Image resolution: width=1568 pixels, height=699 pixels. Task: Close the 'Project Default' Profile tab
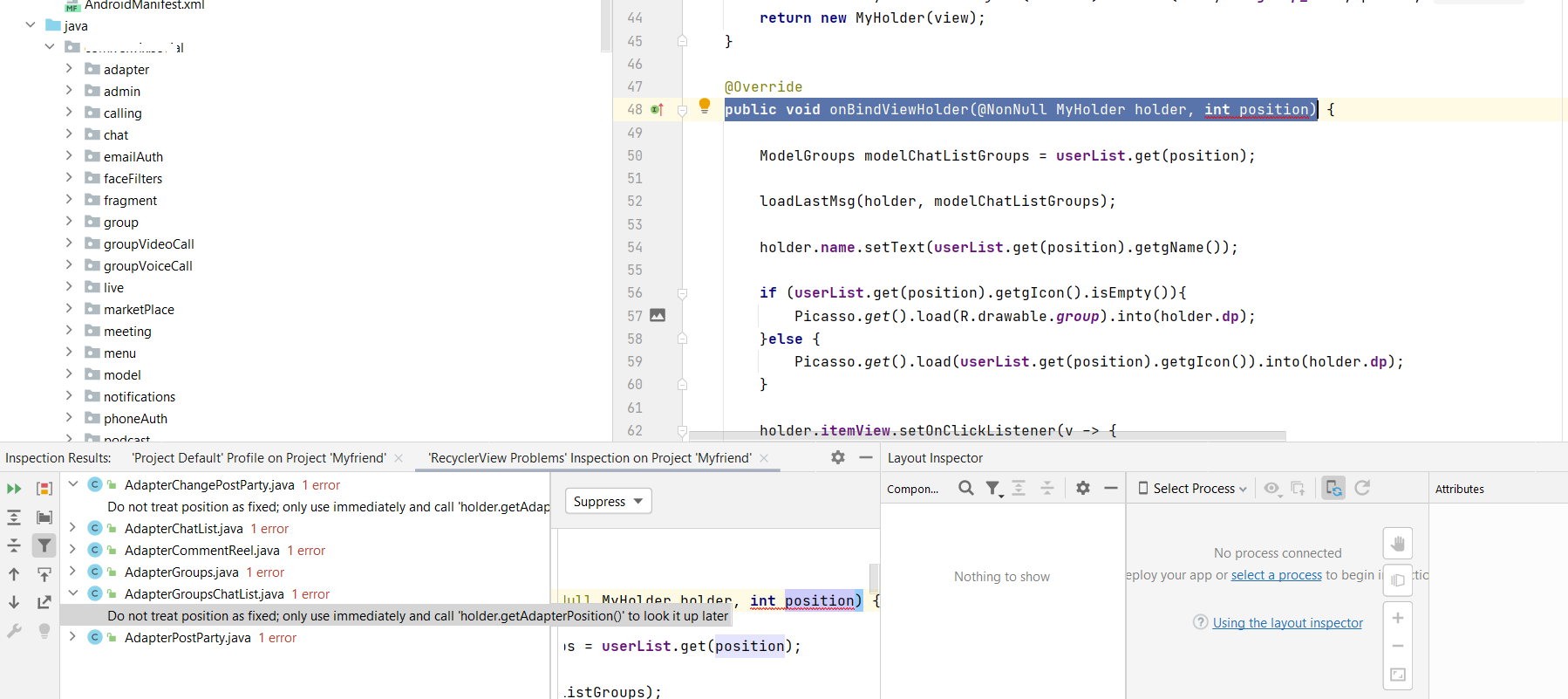[x=399, y=458]
